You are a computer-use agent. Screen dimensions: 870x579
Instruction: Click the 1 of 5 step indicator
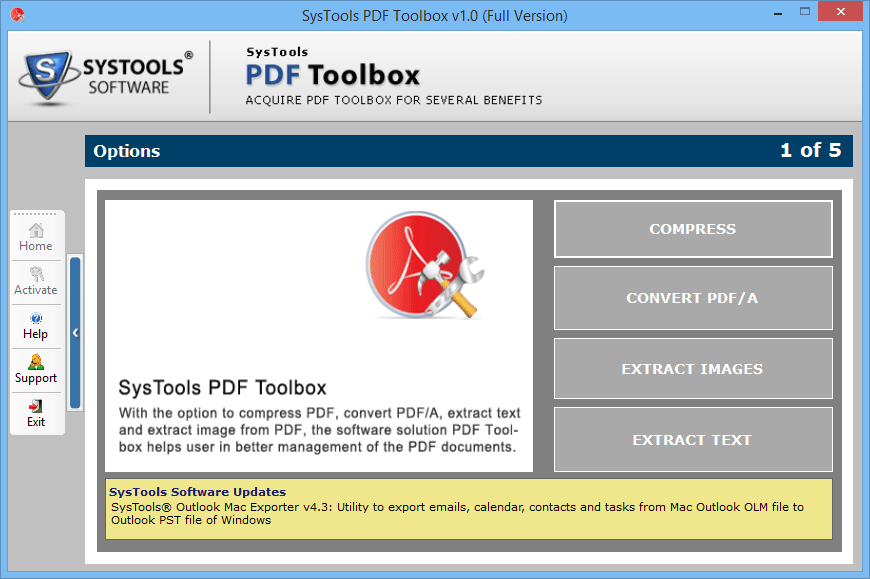[x=810, y=151]
